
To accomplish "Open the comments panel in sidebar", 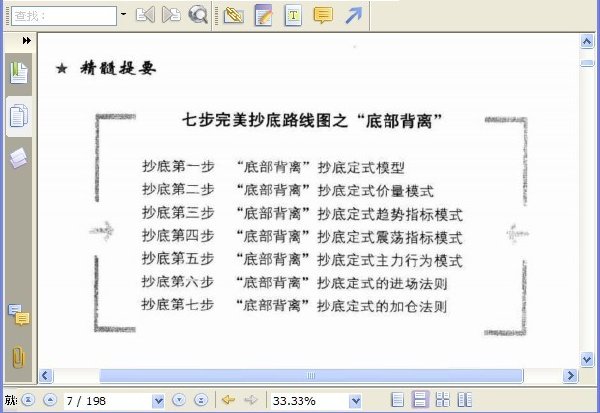I will [x=18, y=315].
